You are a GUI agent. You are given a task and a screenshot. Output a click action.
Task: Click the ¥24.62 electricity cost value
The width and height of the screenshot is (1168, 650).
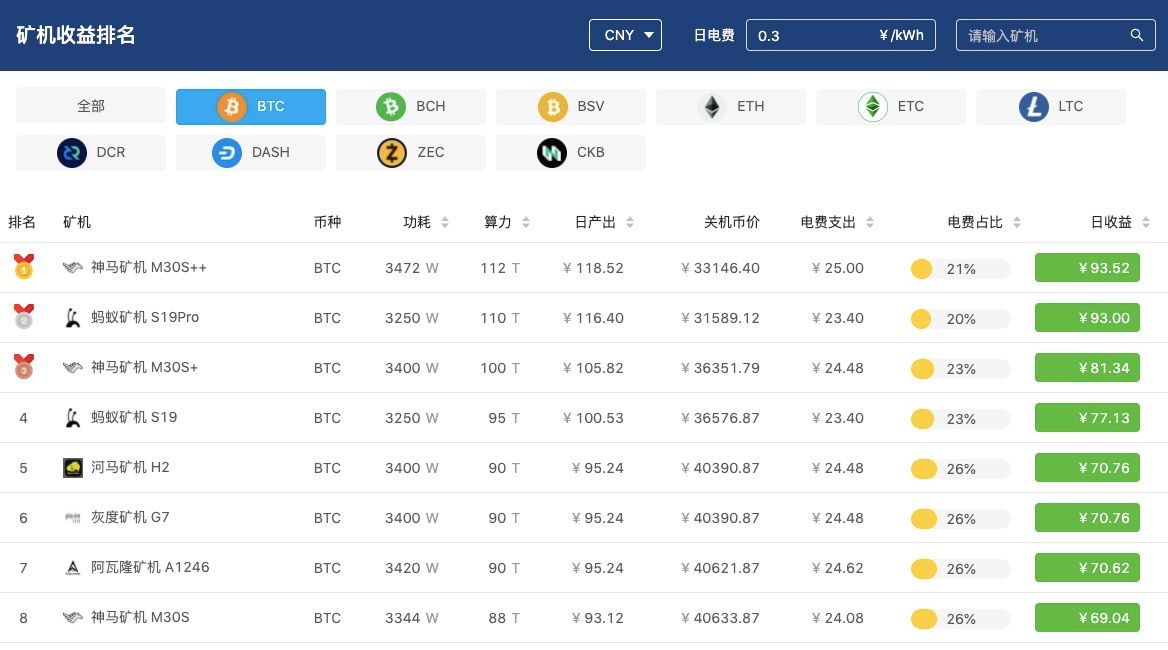[x=838, y=568]
